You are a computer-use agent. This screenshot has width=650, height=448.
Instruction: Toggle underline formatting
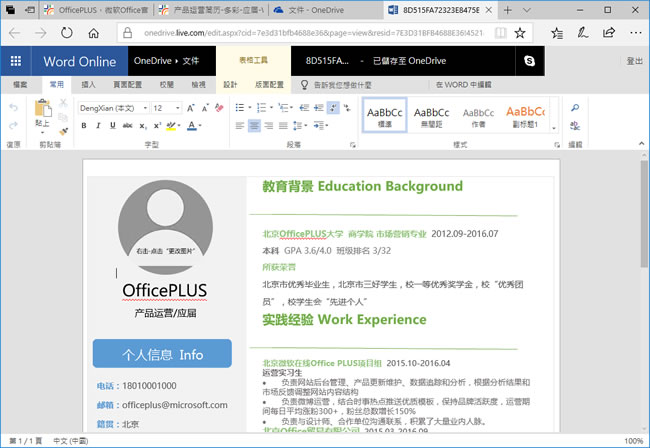click(113, 125)
